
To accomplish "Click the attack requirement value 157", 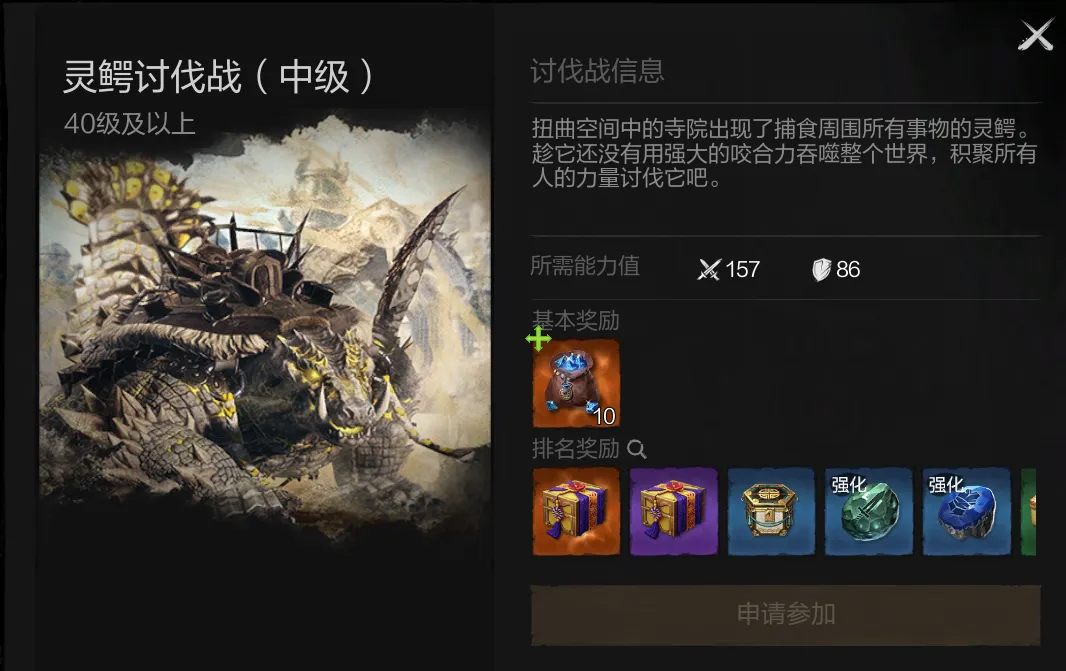I will point(742,270).
